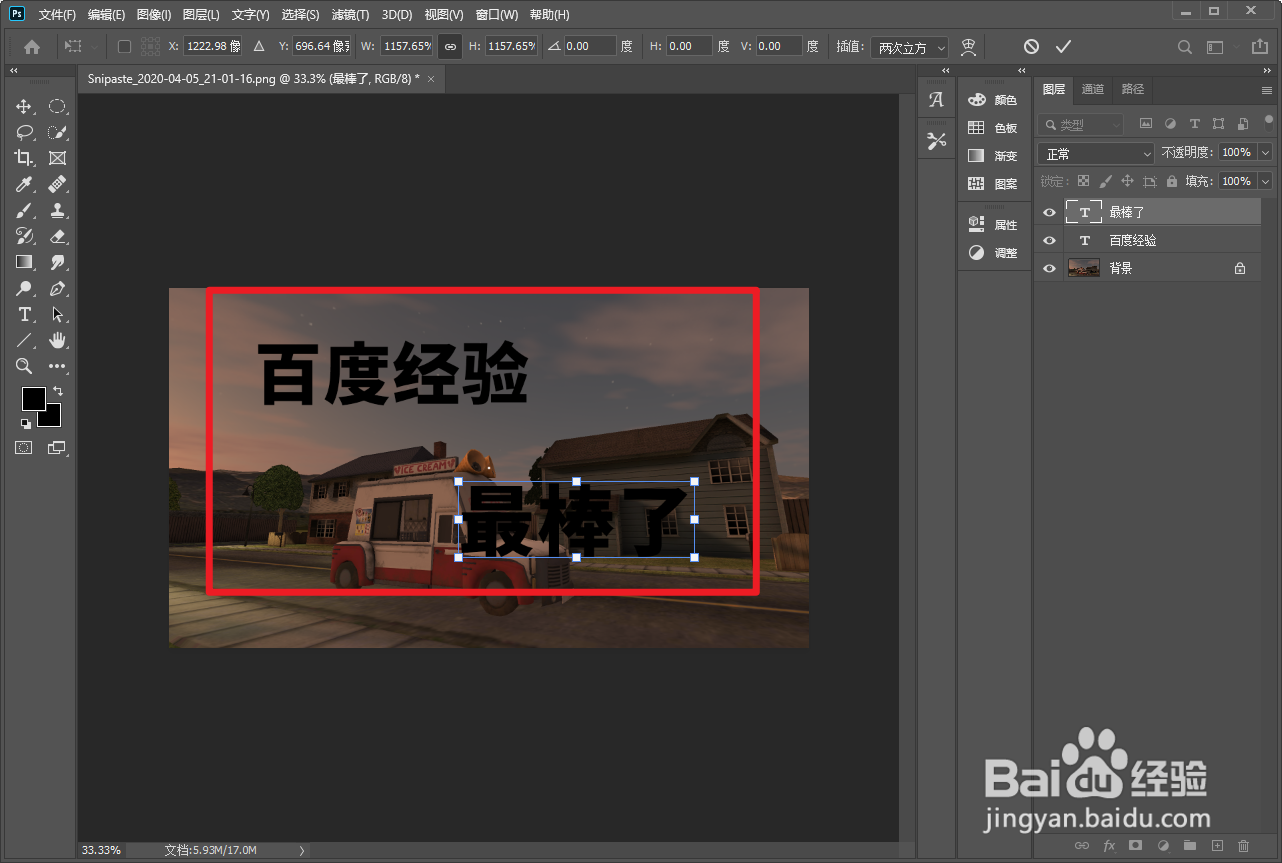Open the 渐变 panel
The height and width of the screenshot is (863, 1282).
992,156
